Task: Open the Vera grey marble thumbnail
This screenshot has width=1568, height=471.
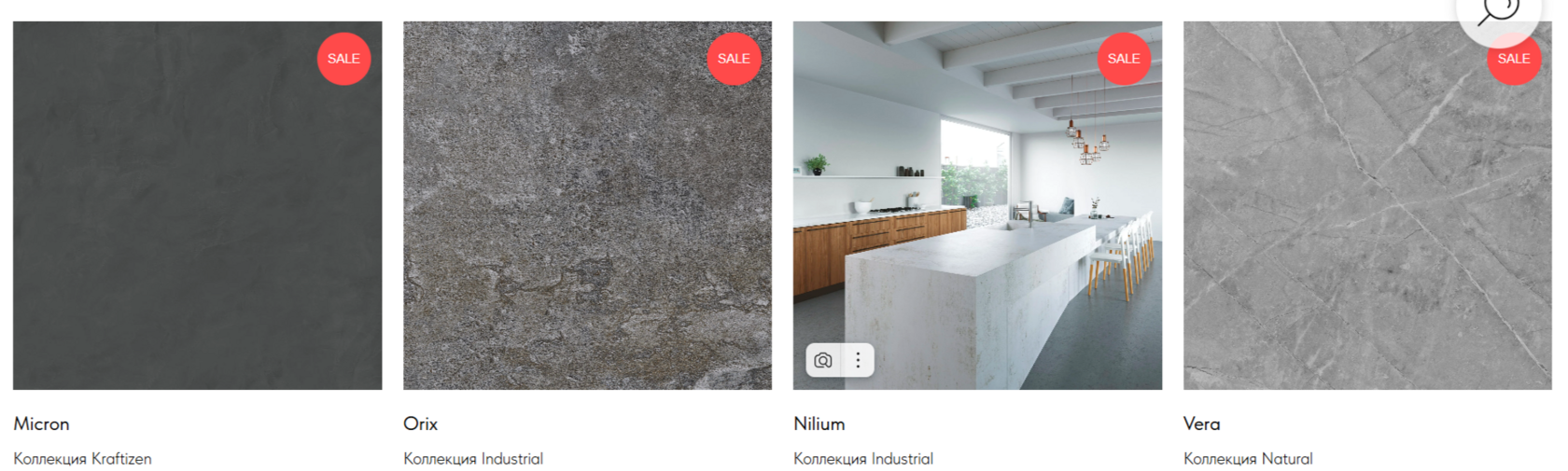Action: click(x=1367, y=205)
